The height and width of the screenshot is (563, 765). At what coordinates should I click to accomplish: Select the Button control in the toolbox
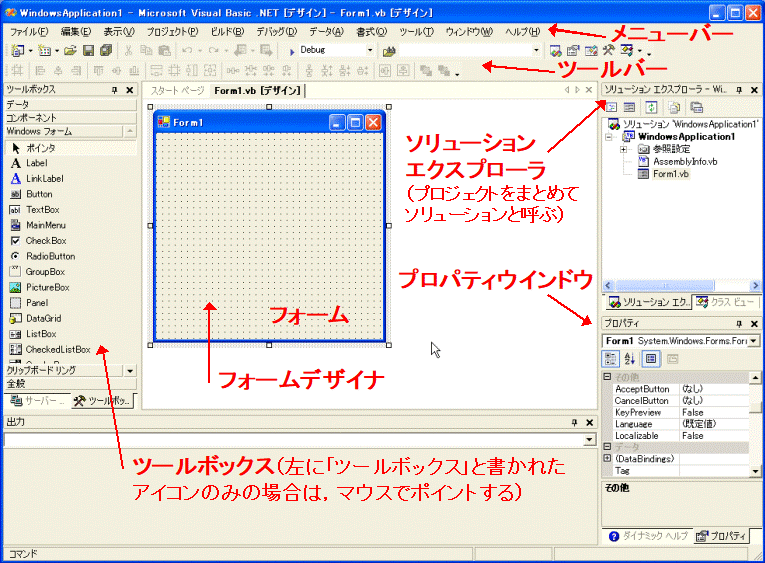pos(39,194)
